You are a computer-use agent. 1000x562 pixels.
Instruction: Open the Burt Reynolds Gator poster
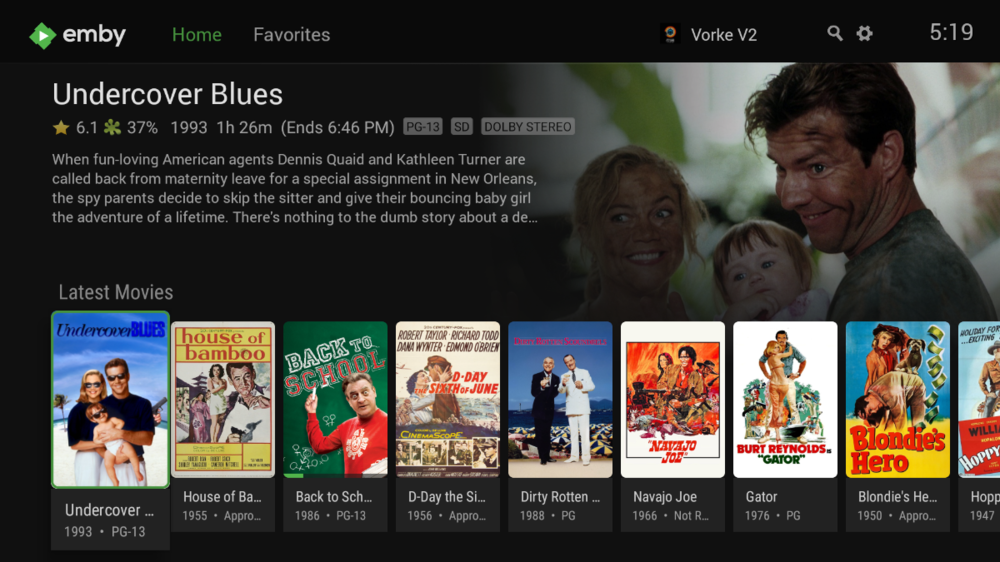pos(785,399)
